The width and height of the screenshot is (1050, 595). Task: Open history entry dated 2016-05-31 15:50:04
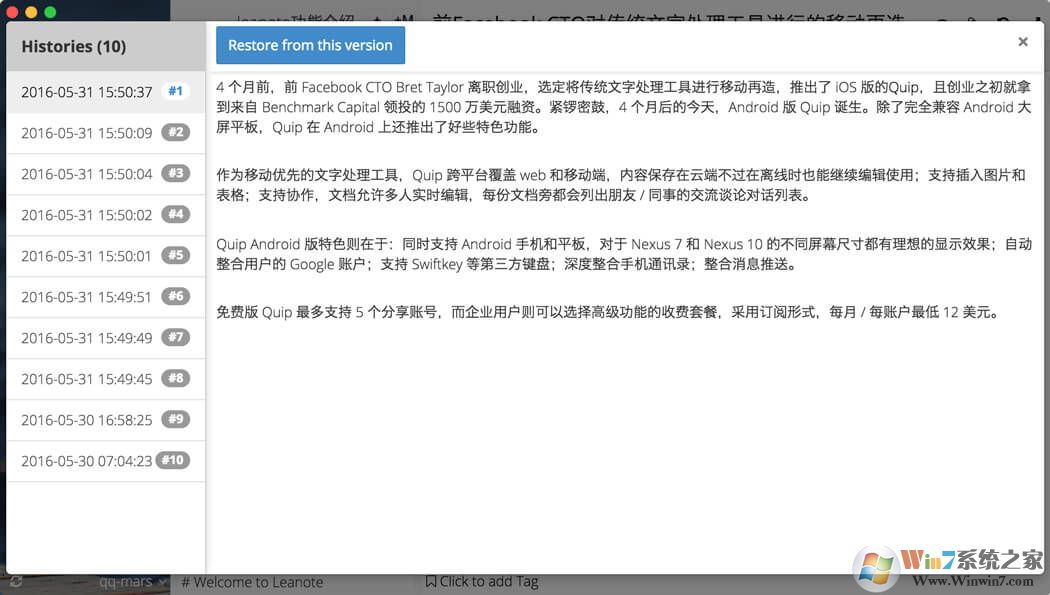[x=106, y=173]
